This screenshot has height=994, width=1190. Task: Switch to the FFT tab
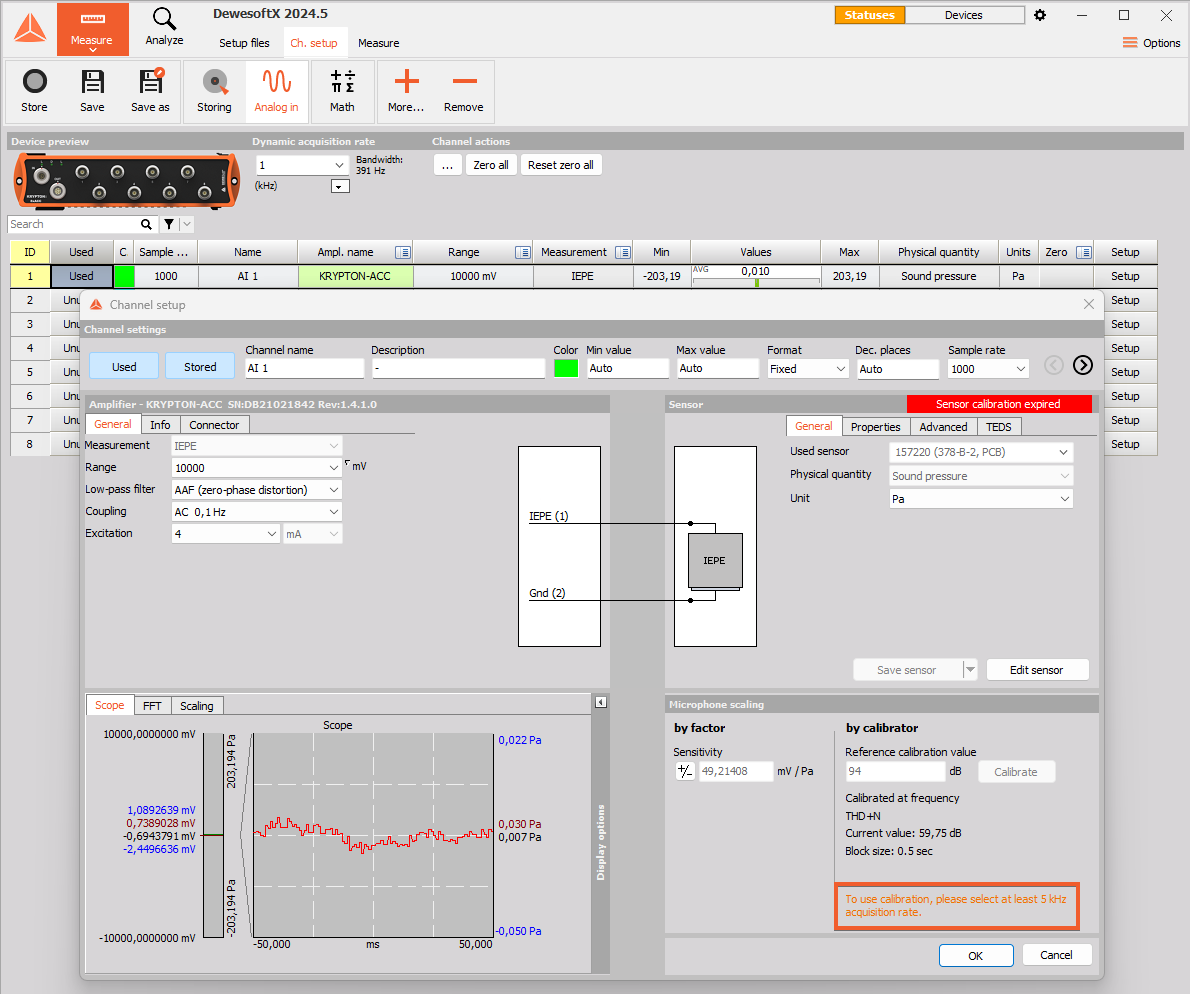(152, 706)
